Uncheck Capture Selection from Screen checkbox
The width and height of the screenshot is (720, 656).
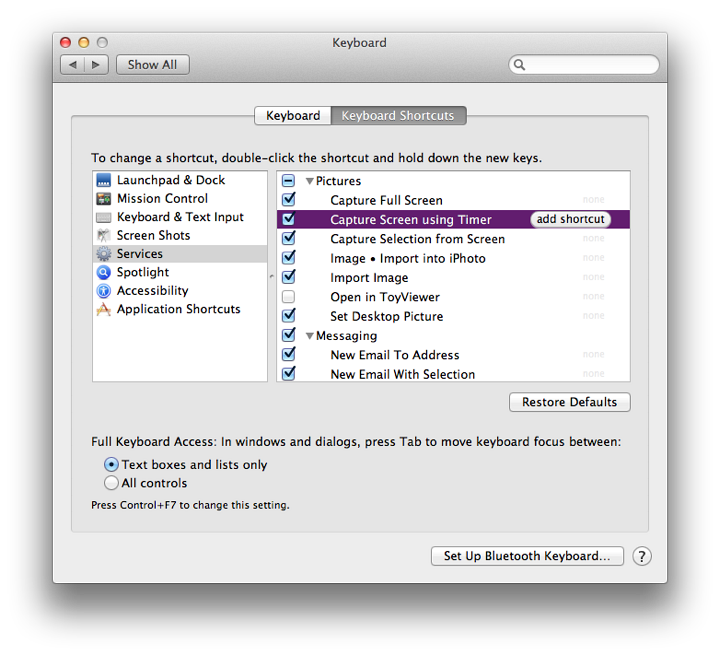[288, 238]
